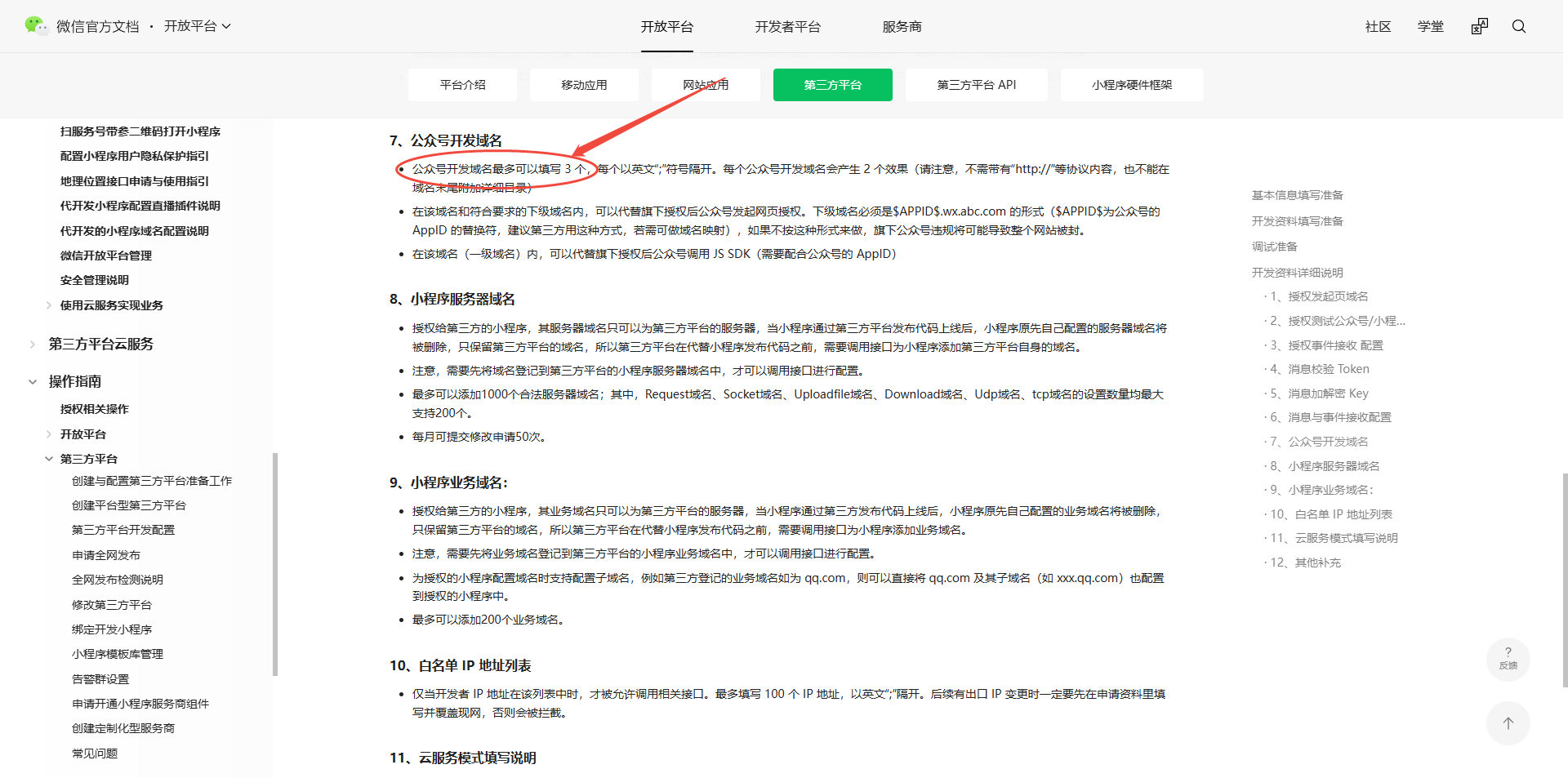The image size is (1568, 778).
Task: Expand the 使用云服务实现业务 tree item
Action: point(49,305)
